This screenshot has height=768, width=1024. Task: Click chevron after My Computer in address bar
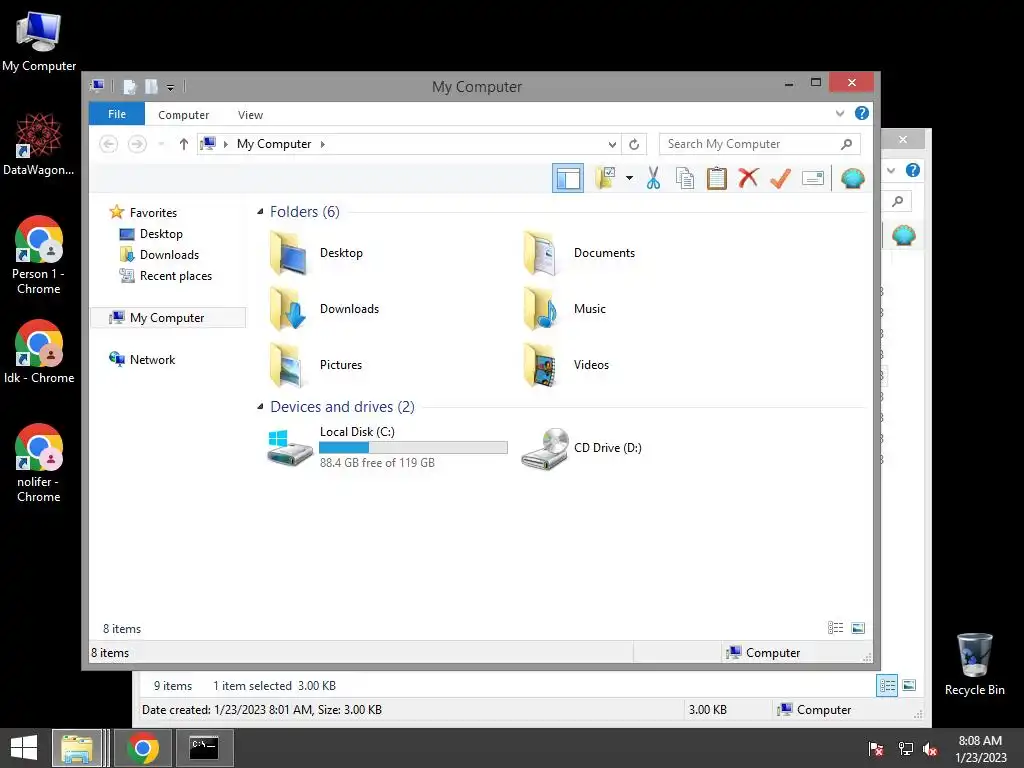point(323,144)
